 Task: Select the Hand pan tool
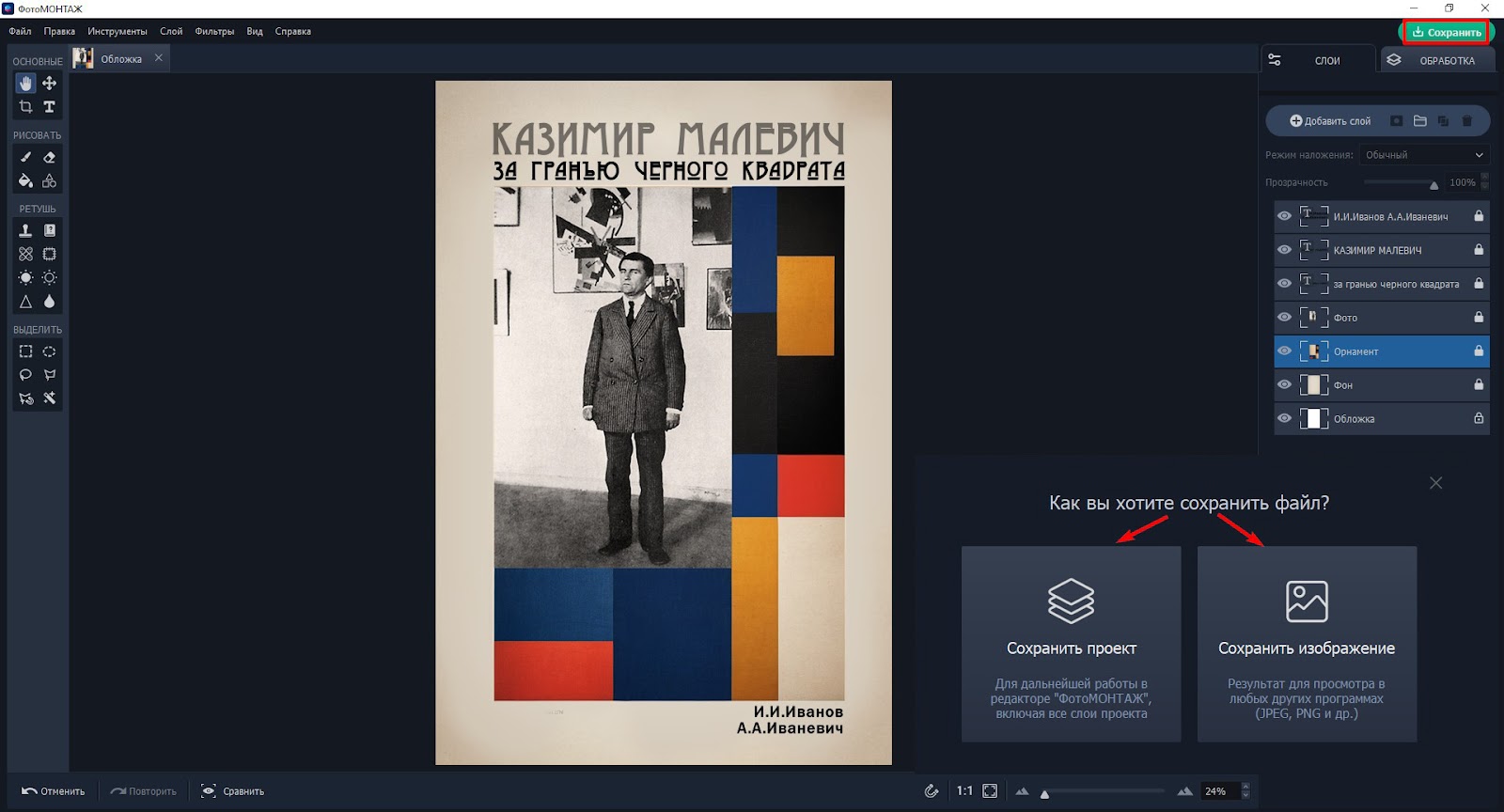pyautogui.click(x=25, y=84)
